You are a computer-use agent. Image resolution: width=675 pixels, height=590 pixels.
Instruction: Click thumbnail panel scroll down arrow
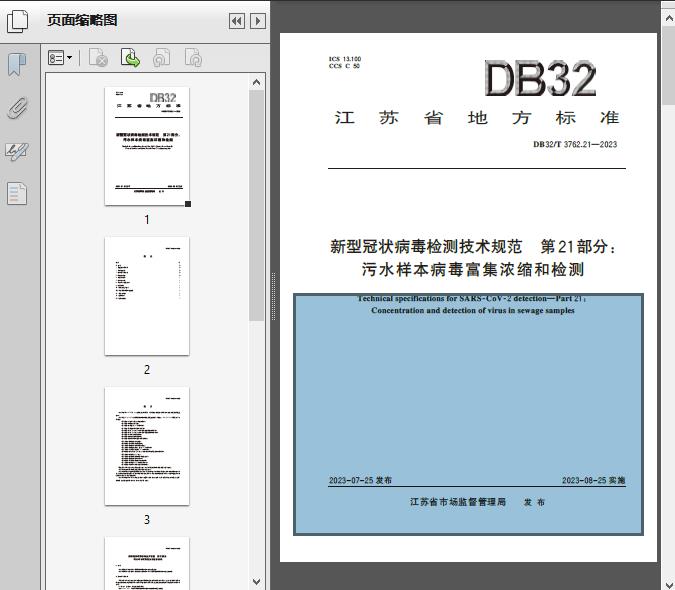pyautogui.click(x=257, y=582)
